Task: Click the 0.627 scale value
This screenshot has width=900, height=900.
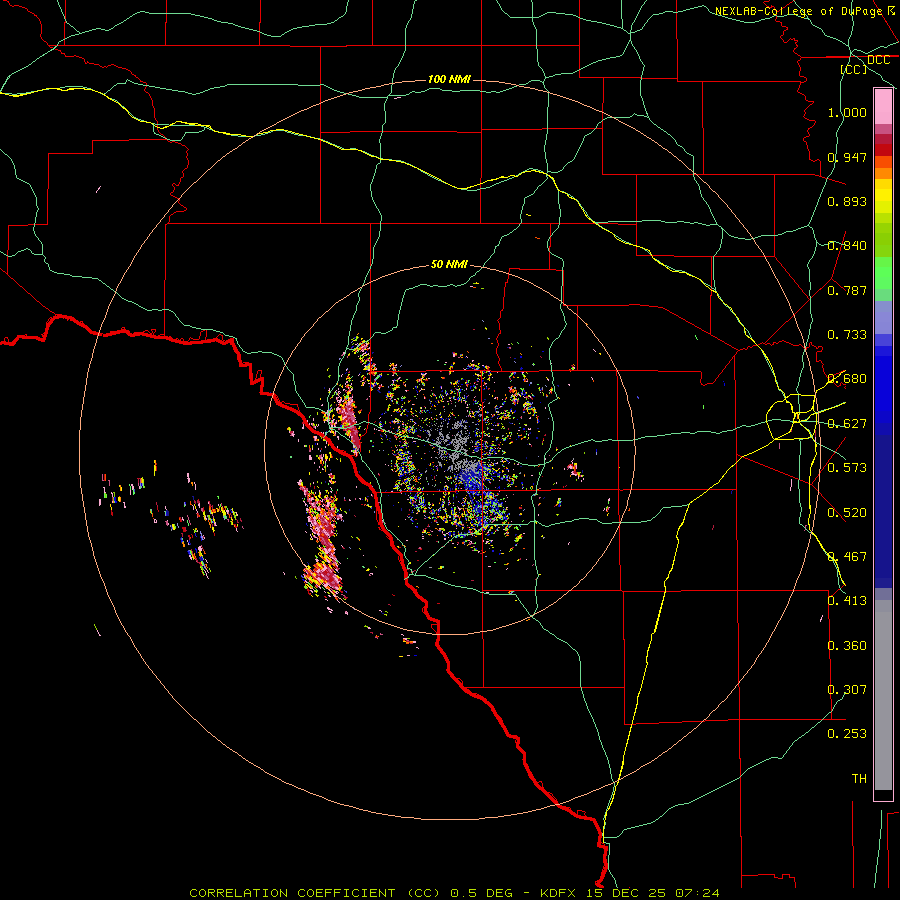Action: click(847, 424)
